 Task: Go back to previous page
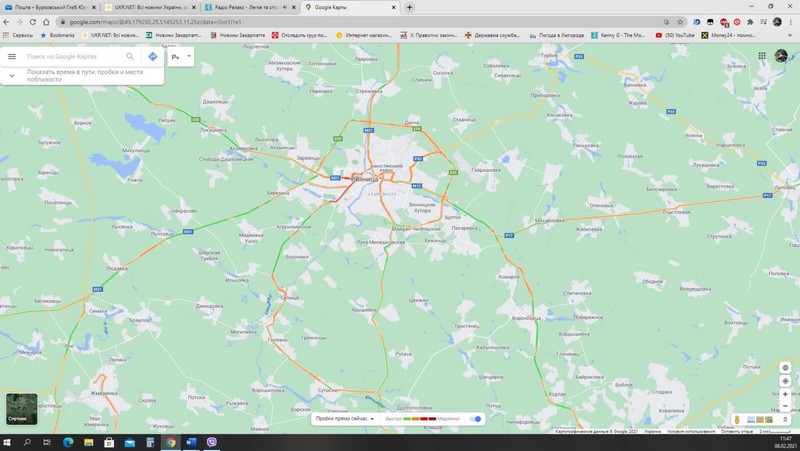point(6,22)
